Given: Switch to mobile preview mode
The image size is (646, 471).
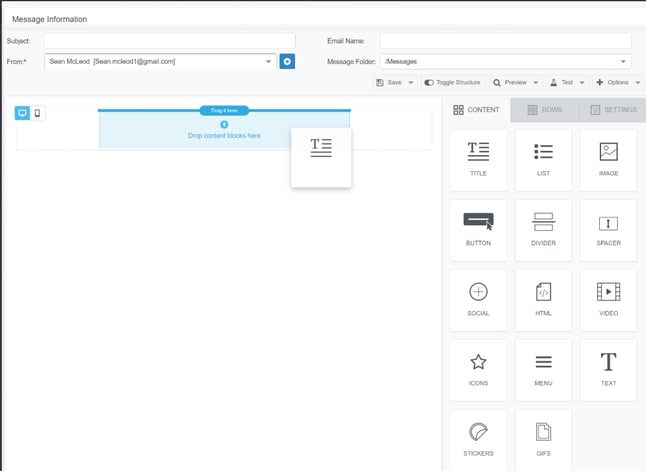Looking at the screenshot, I should tap(38, 113).
